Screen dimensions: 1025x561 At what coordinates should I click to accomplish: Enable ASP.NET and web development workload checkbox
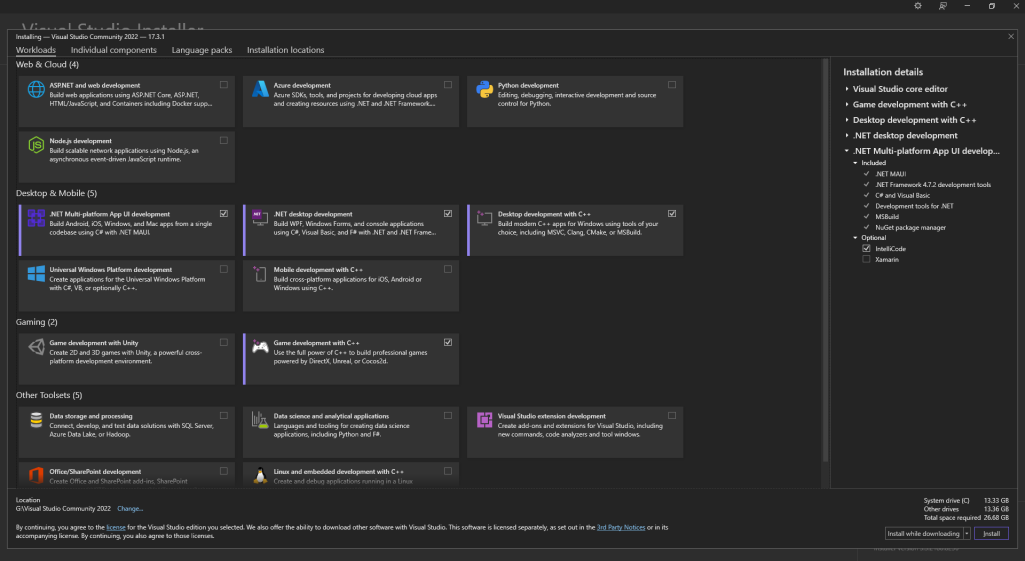tap(224, 84)
